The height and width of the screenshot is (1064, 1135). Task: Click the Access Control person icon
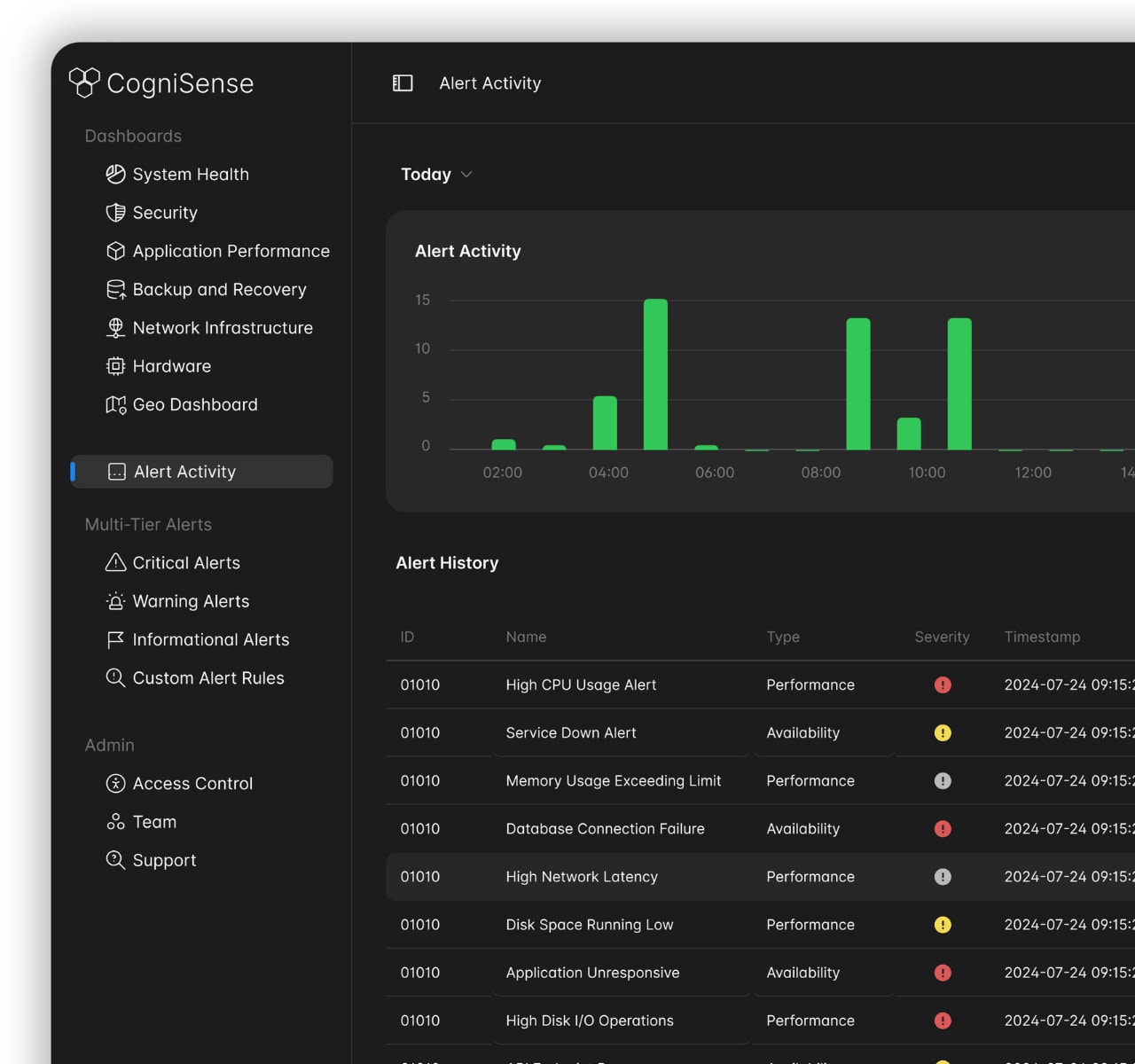115,784
